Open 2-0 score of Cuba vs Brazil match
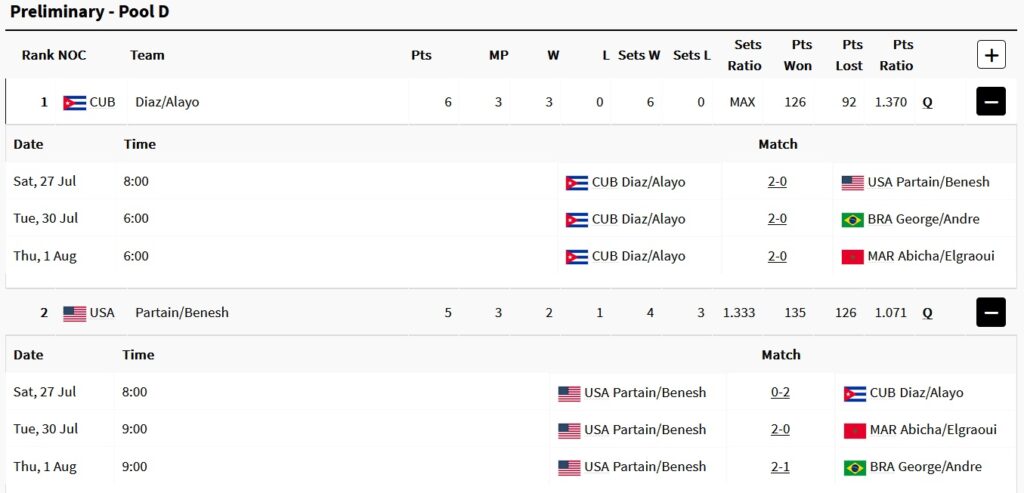1024x493 pixels. pos(777,219)
